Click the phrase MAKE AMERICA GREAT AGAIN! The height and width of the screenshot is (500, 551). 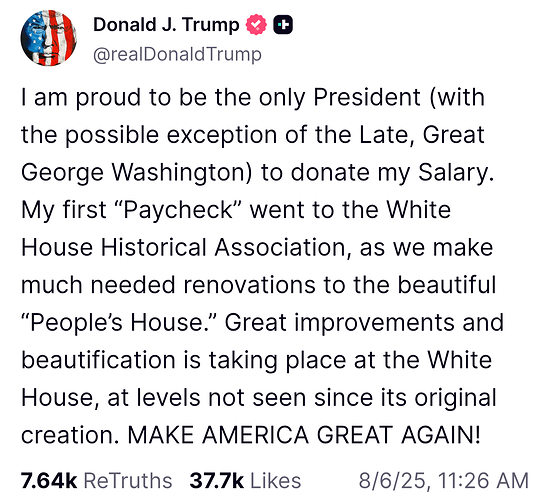(x=303, y=435)
